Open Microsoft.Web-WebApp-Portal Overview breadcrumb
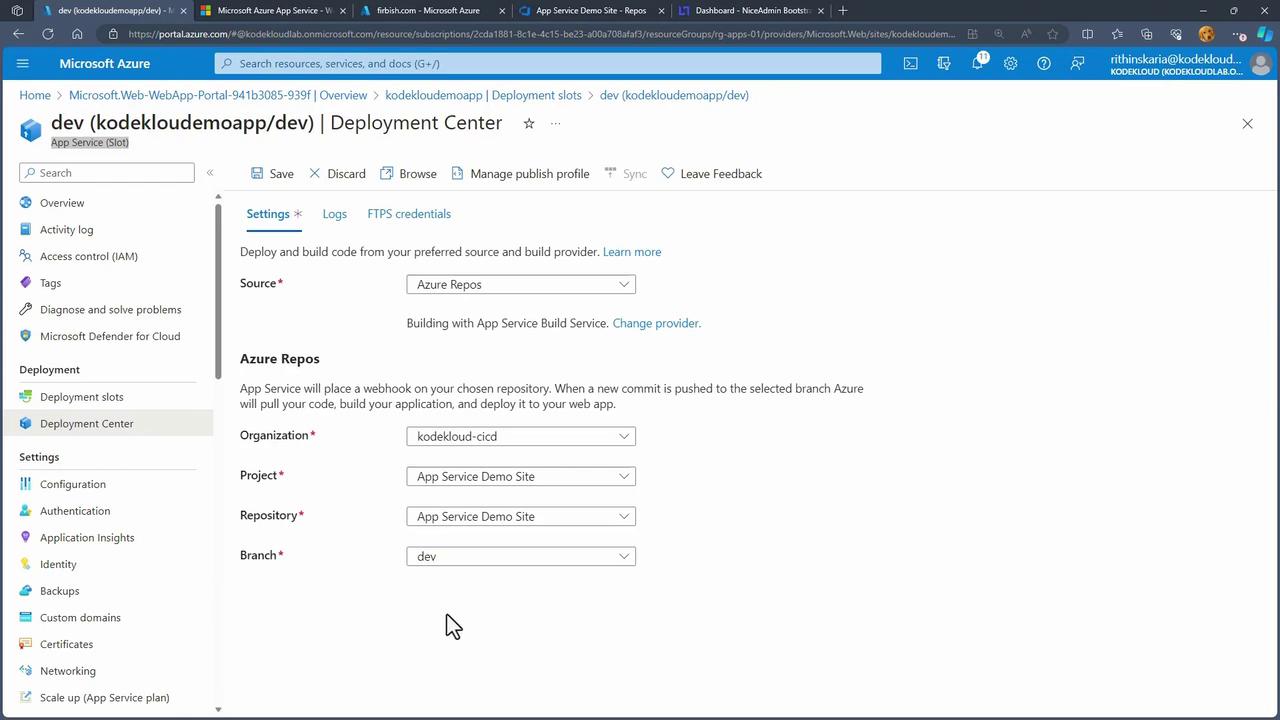 [218, 96]
